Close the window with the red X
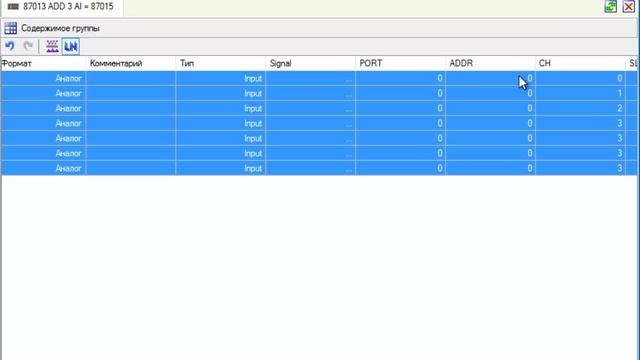The height and width of the screenshot is (360, 640). (x=629, y=7)
